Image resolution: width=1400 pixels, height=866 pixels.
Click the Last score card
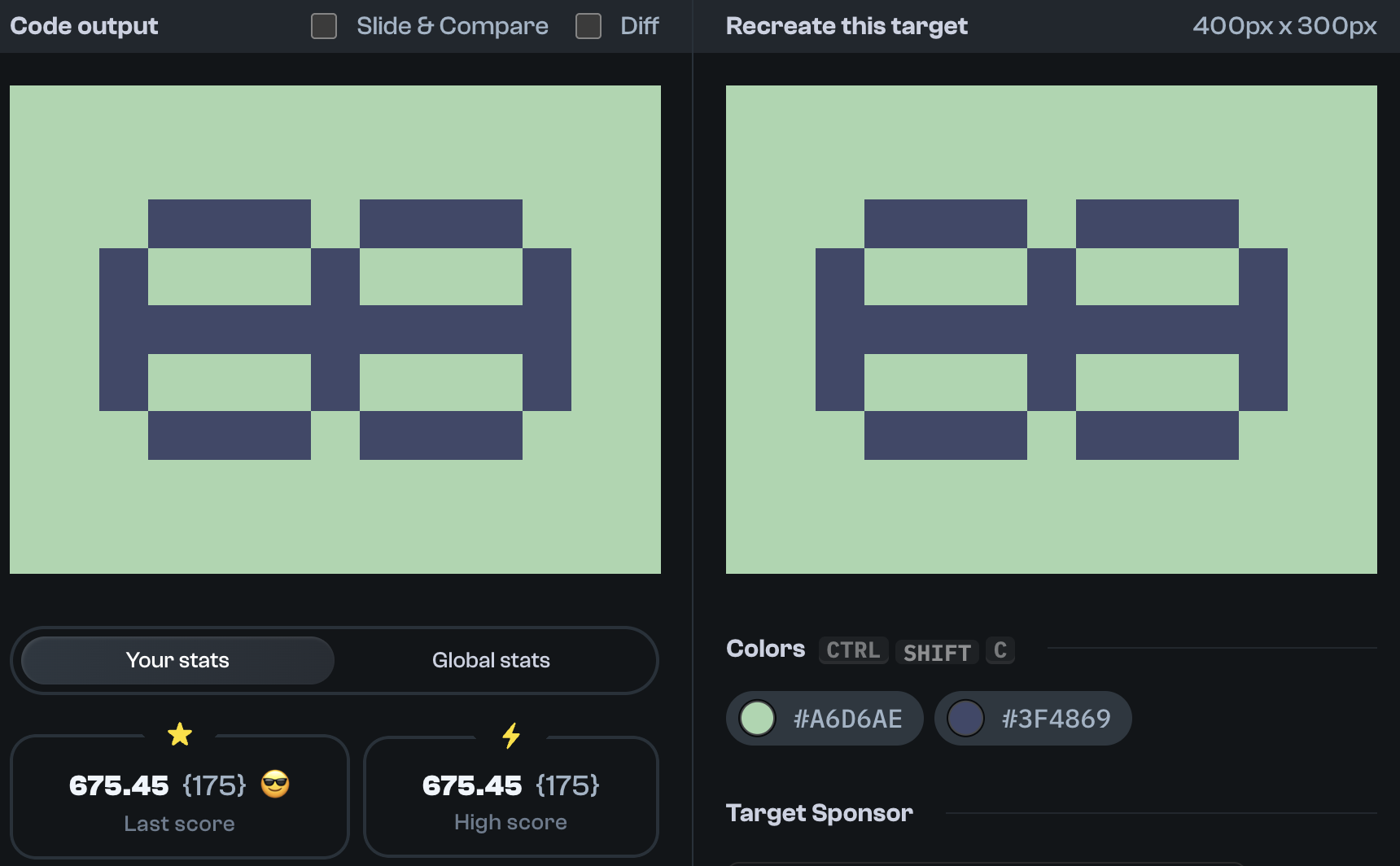click(x=180, y=796)
